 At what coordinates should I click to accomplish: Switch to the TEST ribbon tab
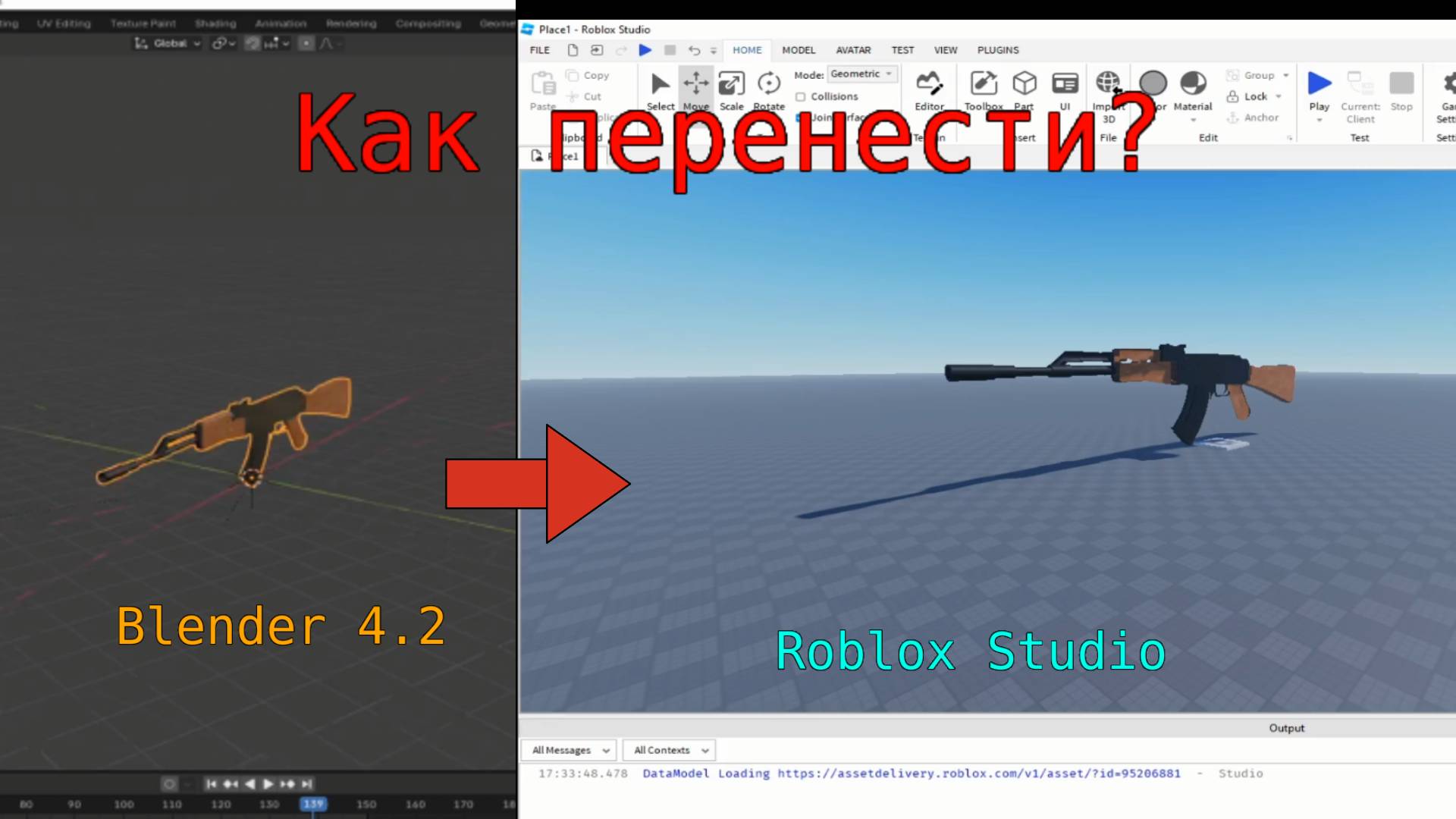click(x=902, y=50)
